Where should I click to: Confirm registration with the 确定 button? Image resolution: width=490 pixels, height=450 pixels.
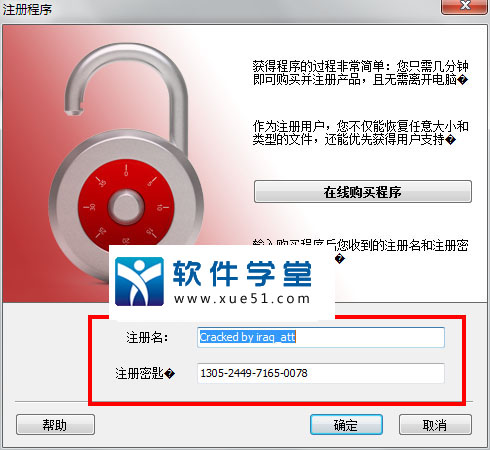click(346, 425)
